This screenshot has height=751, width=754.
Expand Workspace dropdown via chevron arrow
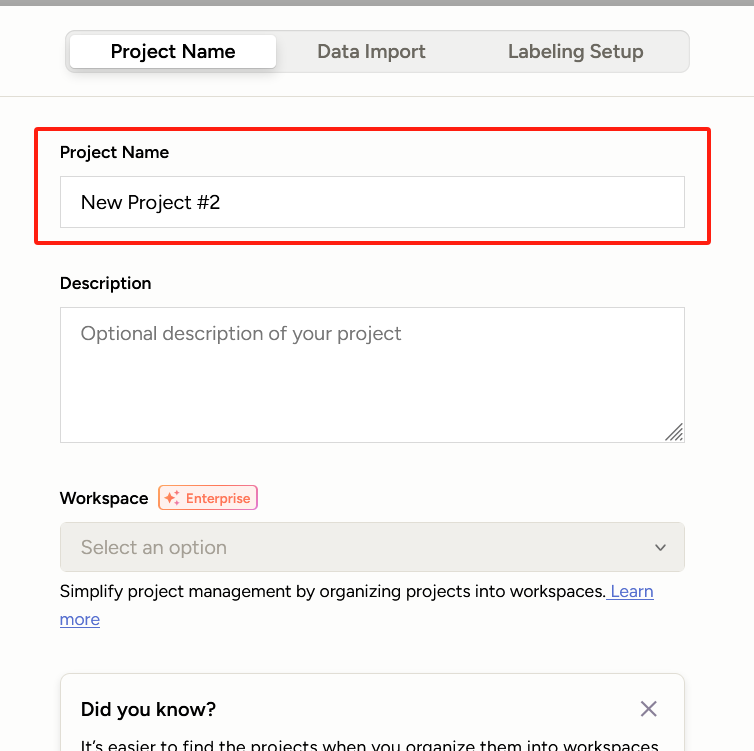pyautogui.click(x=660, y=548)
